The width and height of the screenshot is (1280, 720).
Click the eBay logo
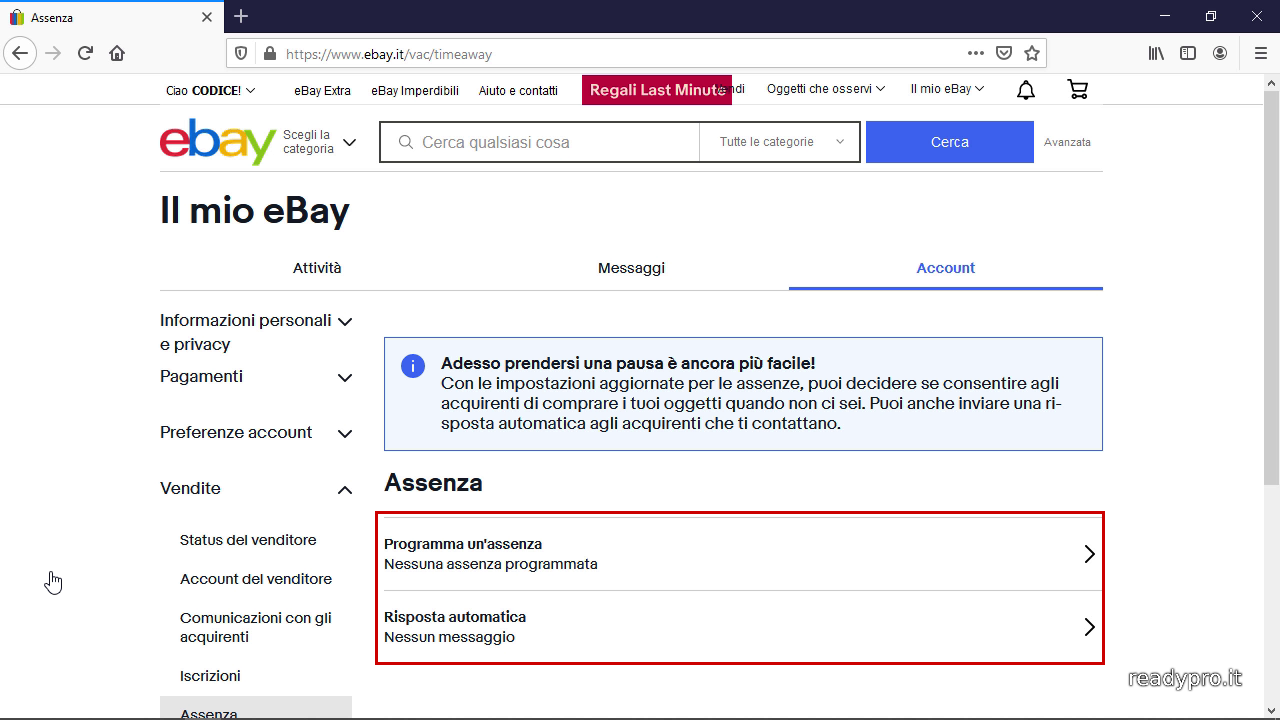click(218, 142)
